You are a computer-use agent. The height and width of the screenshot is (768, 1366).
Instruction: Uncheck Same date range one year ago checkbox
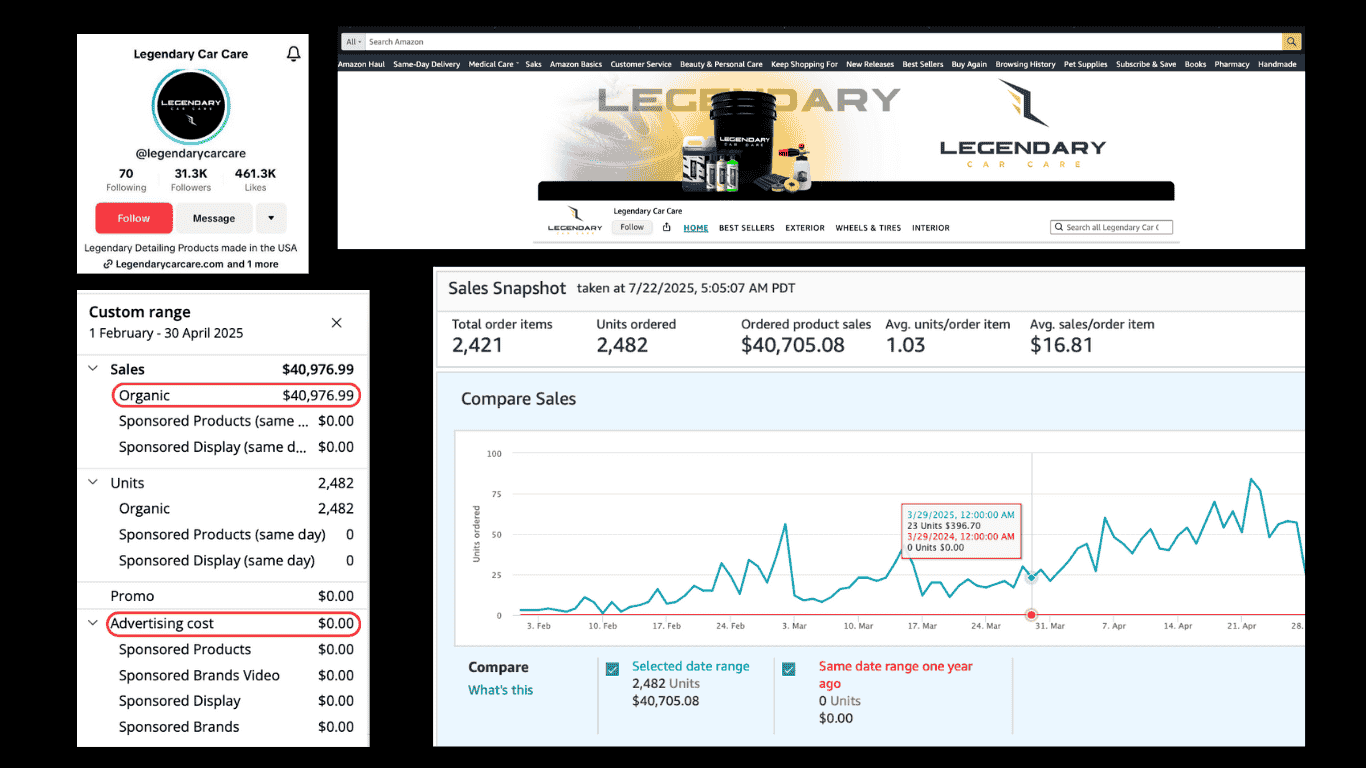coord(789,669)
